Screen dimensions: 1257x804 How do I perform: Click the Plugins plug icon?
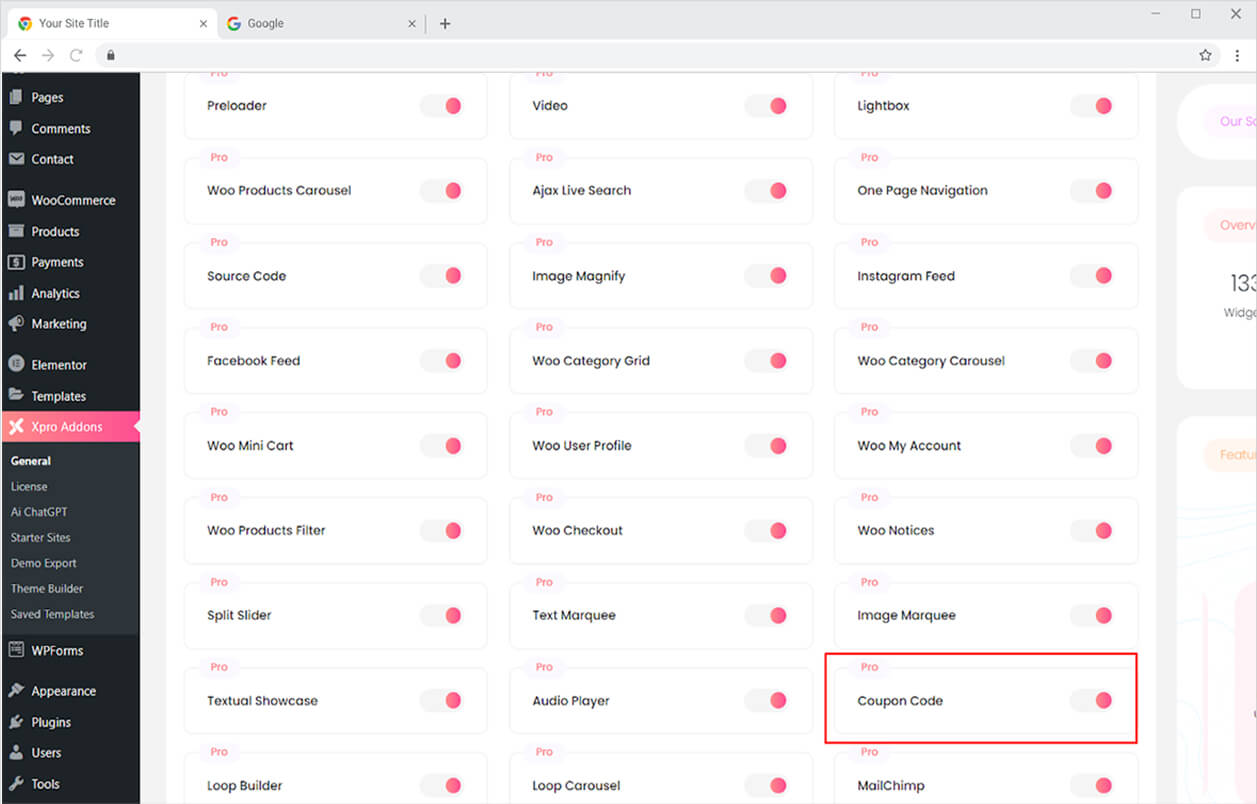(x=16, y=722)
